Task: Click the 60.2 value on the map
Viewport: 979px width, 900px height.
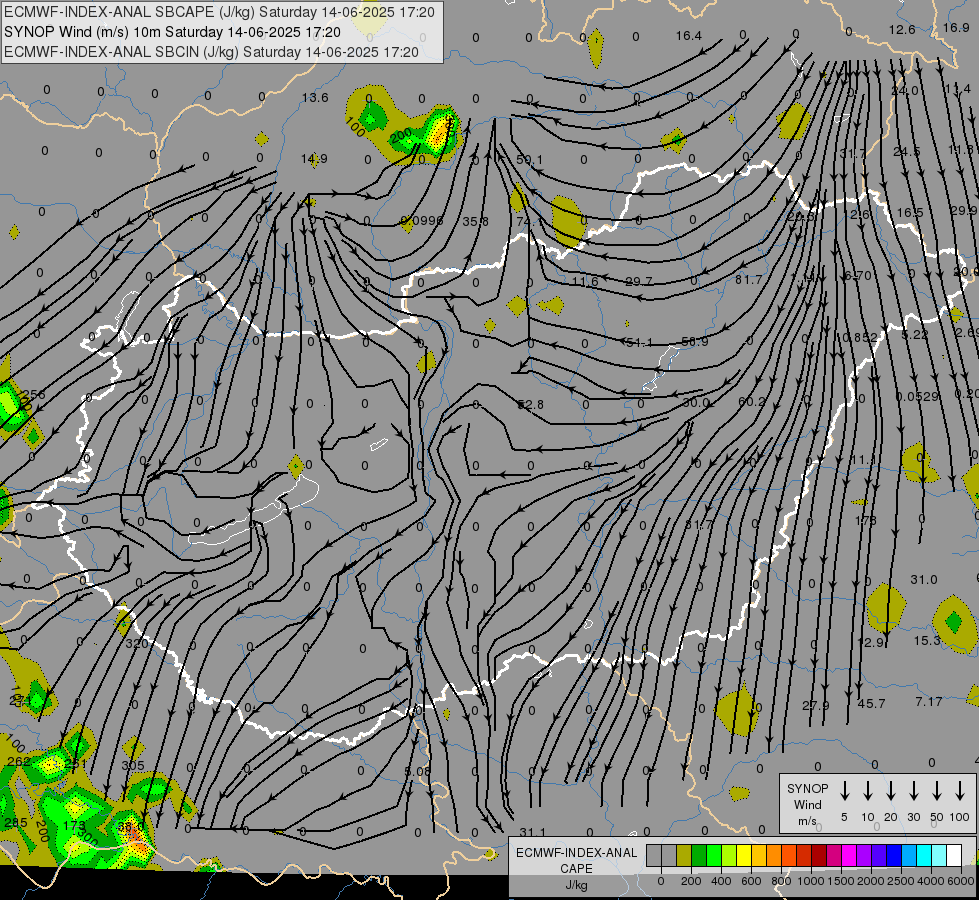Action: pyautogui.click(x=752, y=402)
